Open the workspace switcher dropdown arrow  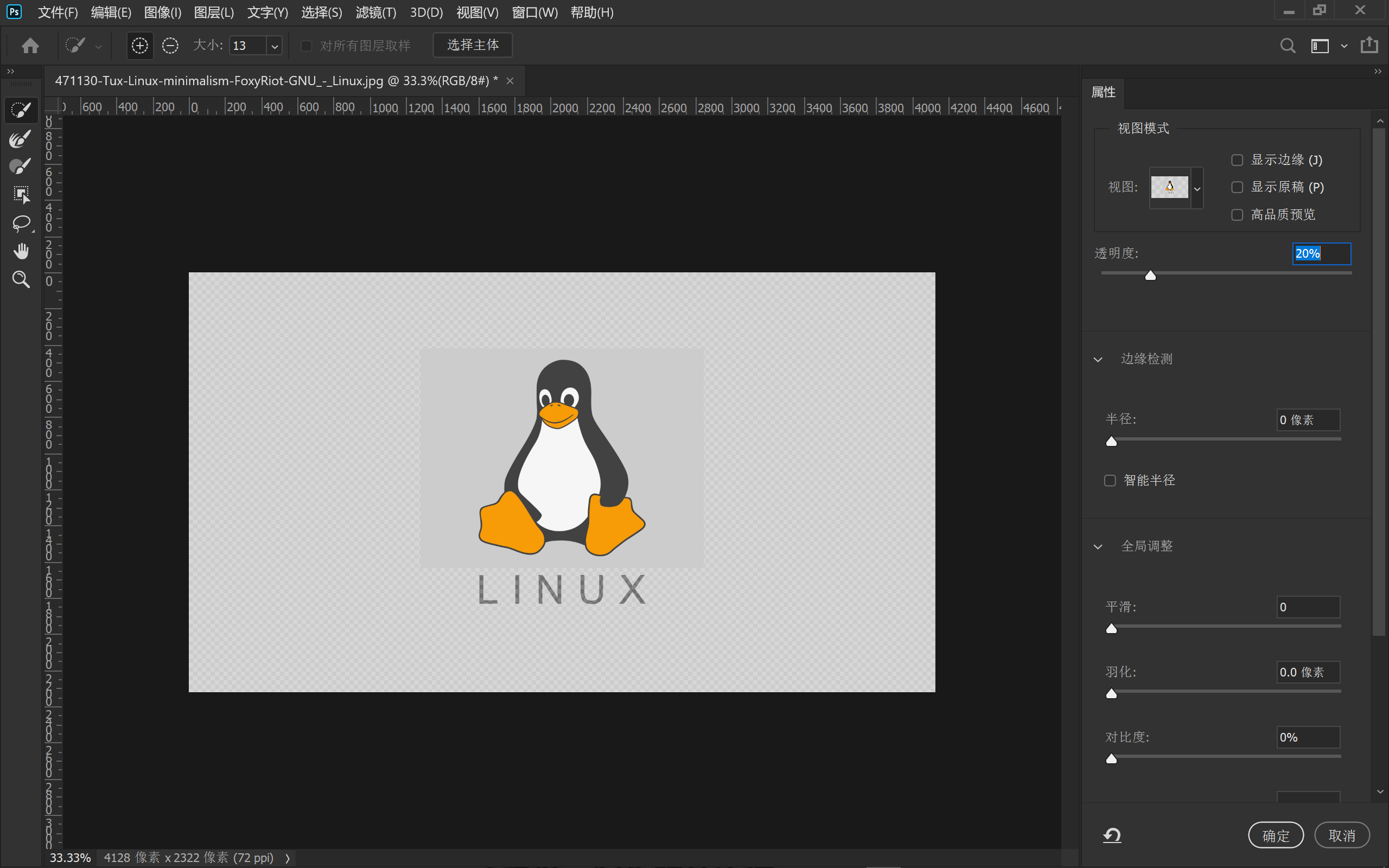(1344, 46)
